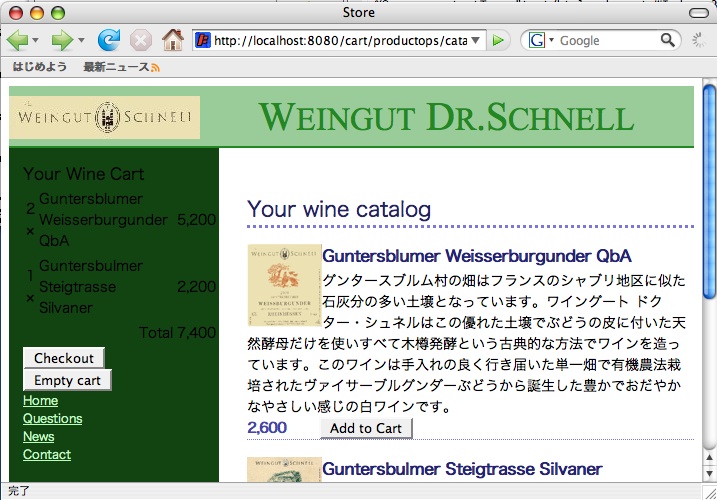Open the Contact link in sidebar

(x=47, y=454)
